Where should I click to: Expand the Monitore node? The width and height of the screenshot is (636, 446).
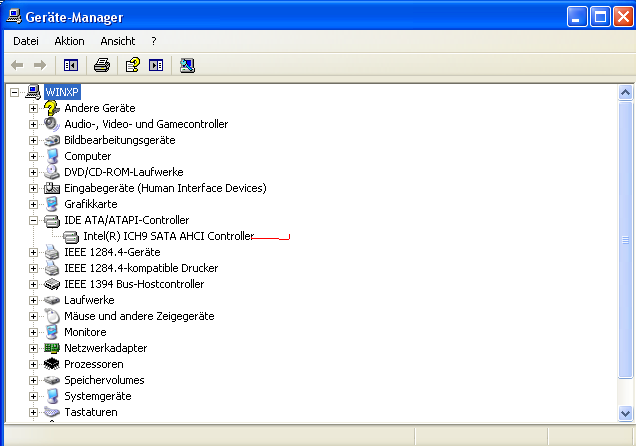[33, 332]
